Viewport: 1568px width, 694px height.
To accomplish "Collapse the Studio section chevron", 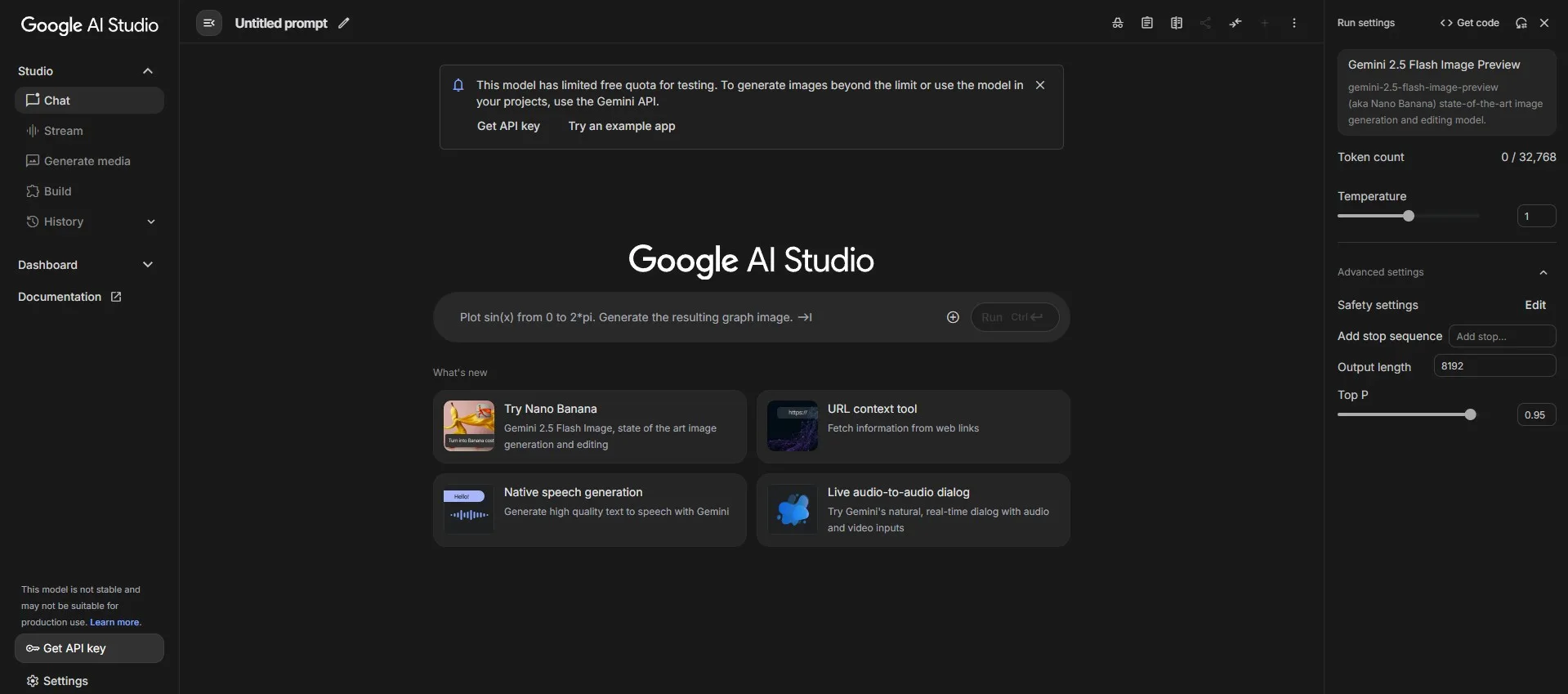I will [x=148, y=71].
